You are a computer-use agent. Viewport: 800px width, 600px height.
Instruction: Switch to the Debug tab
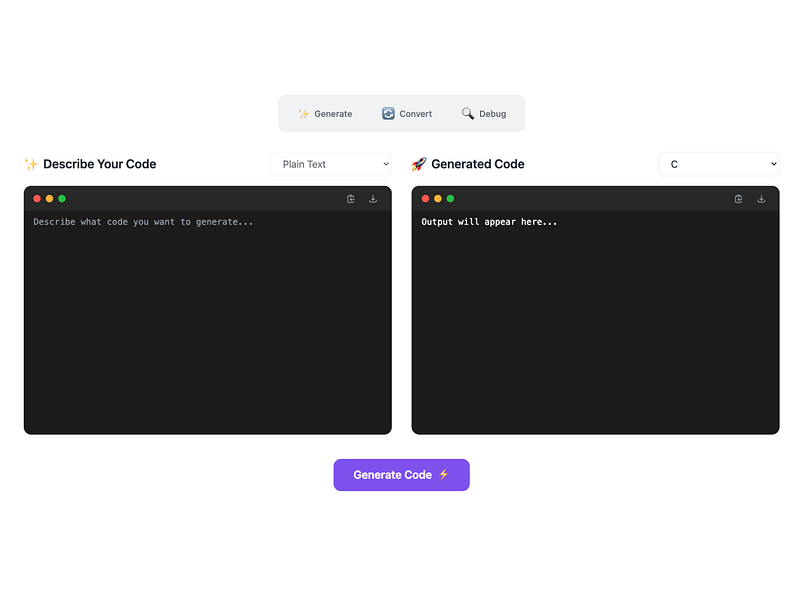pos(485,113)
